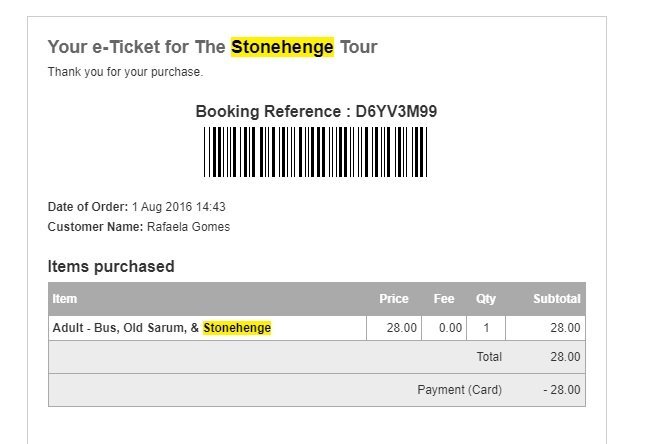Screen dimensions: 657x444
Task: Click the -28.00 payment amount
Action: pyautogui.click(x=562, y=390)
